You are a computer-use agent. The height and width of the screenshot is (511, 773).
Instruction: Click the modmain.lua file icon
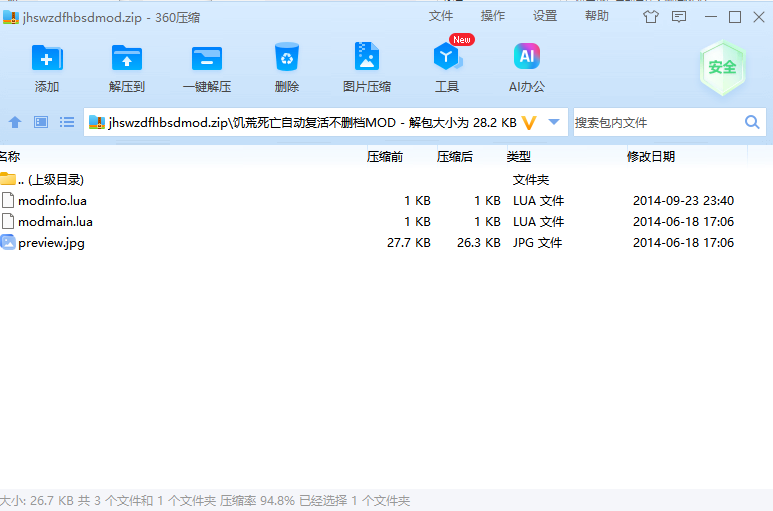(8, 221)
